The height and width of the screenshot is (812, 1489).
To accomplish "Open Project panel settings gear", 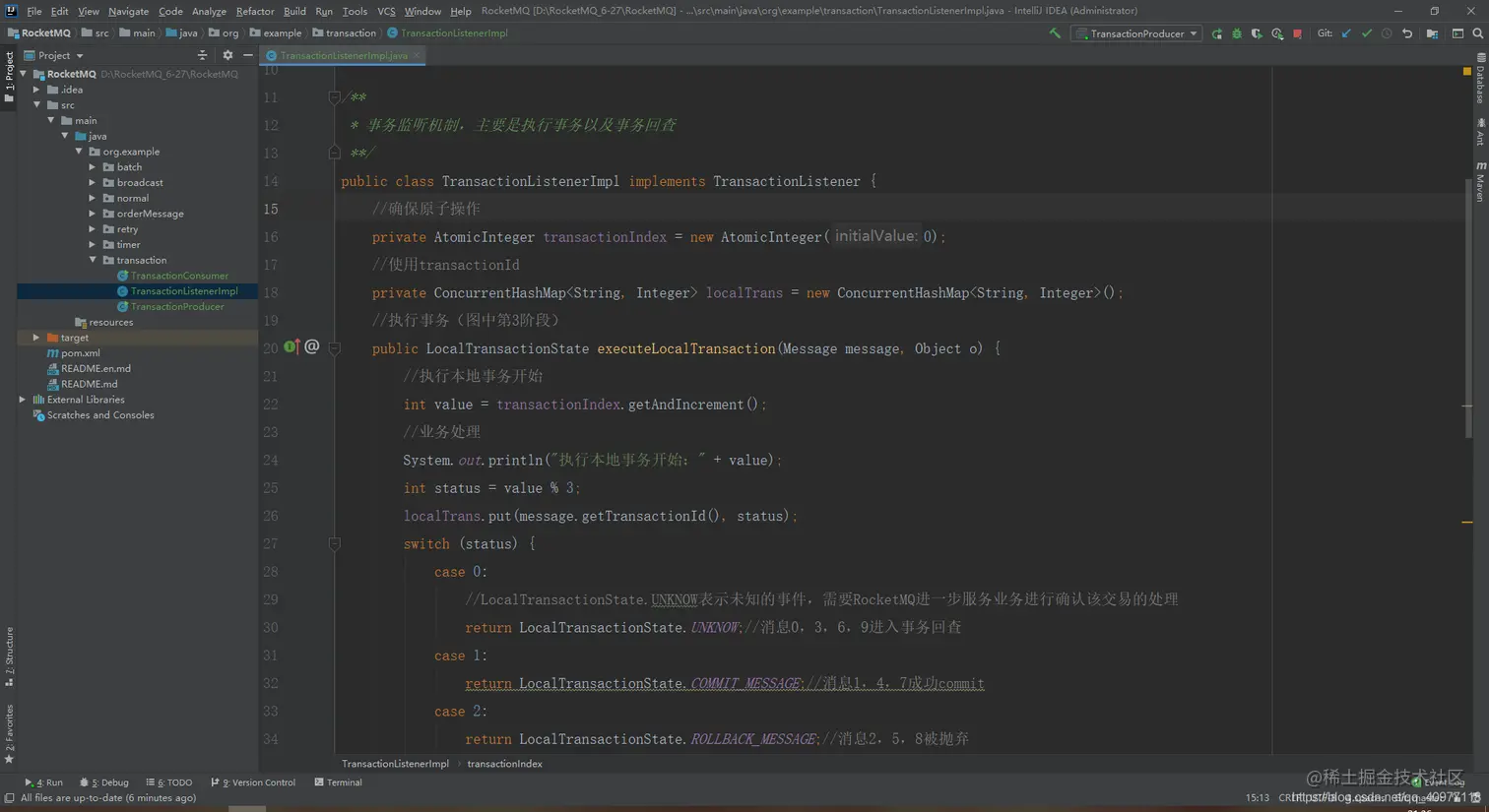I will pos(227,55).
